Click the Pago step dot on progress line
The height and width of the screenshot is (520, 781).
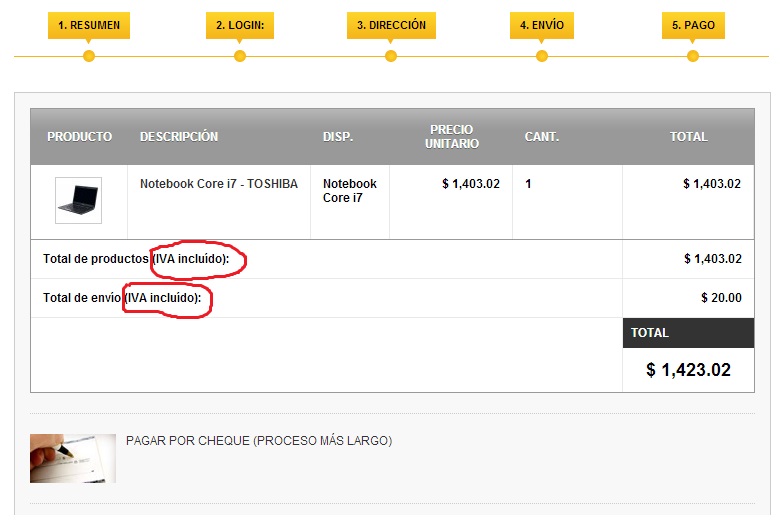pyautogui.click(x=693, y=56)
